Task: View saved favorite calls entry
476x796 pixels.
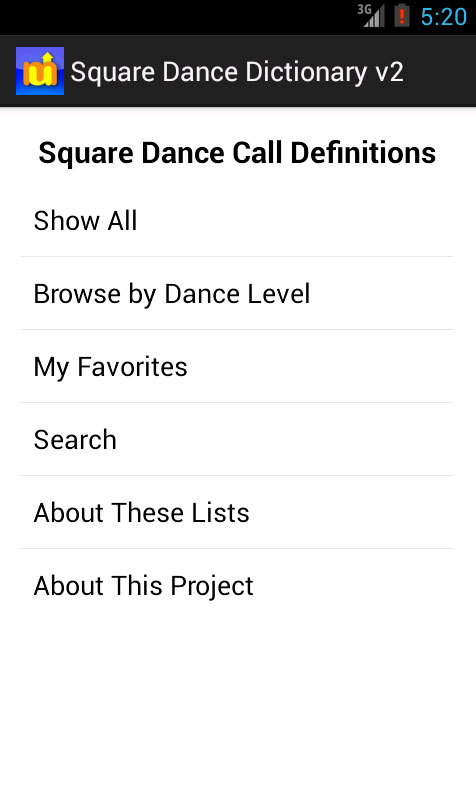Action: [x=237, y=367]
